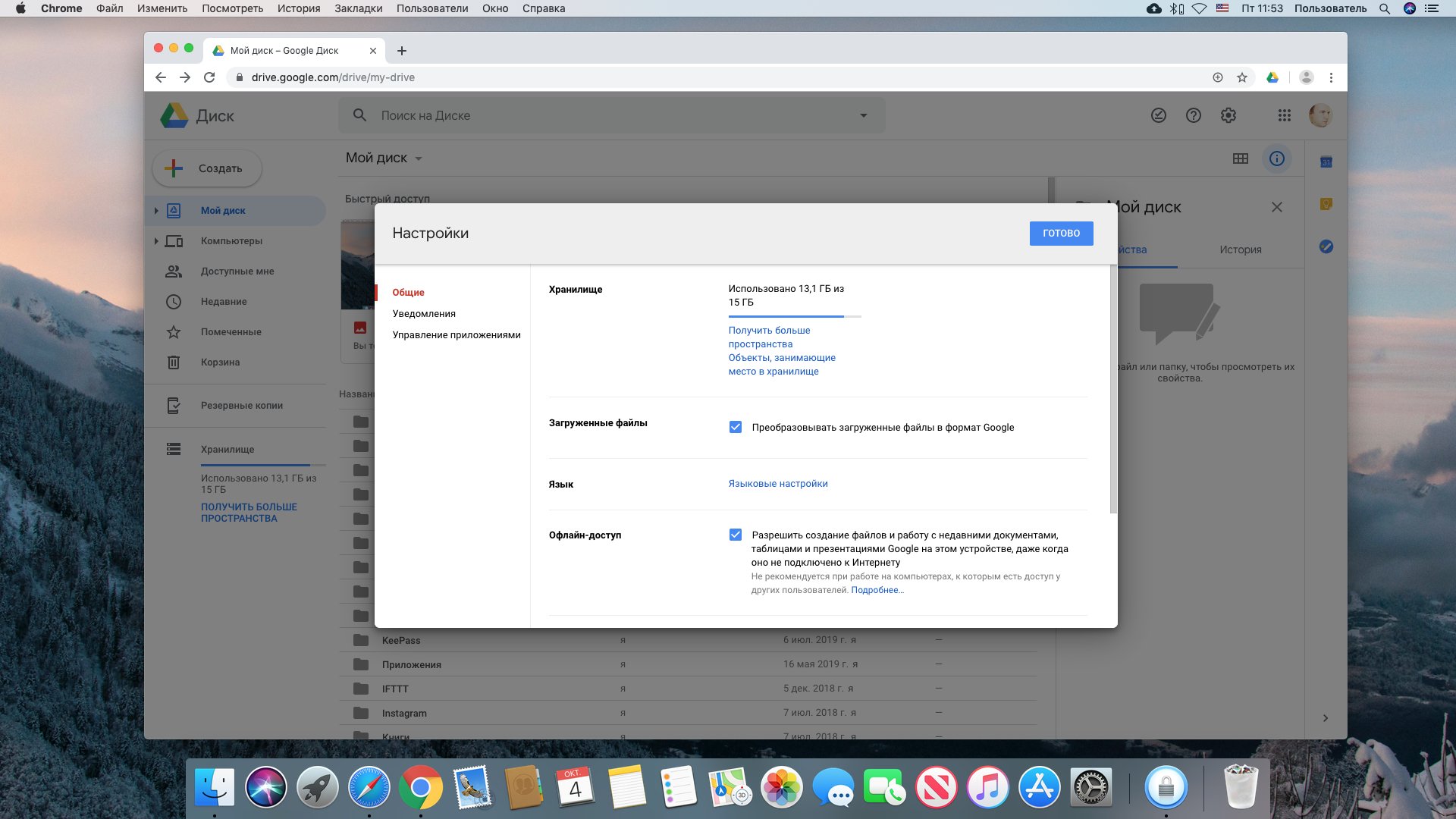Screen dimensions: 1456x819
Task: Open Google Tasks side panel icon
Action: point(1326,246)
